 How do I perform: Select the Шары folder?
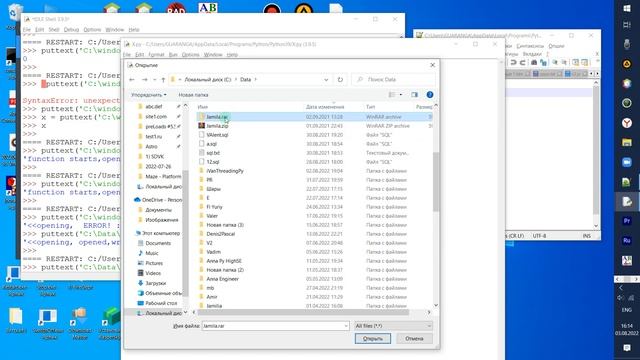click(x=213, y=189)
